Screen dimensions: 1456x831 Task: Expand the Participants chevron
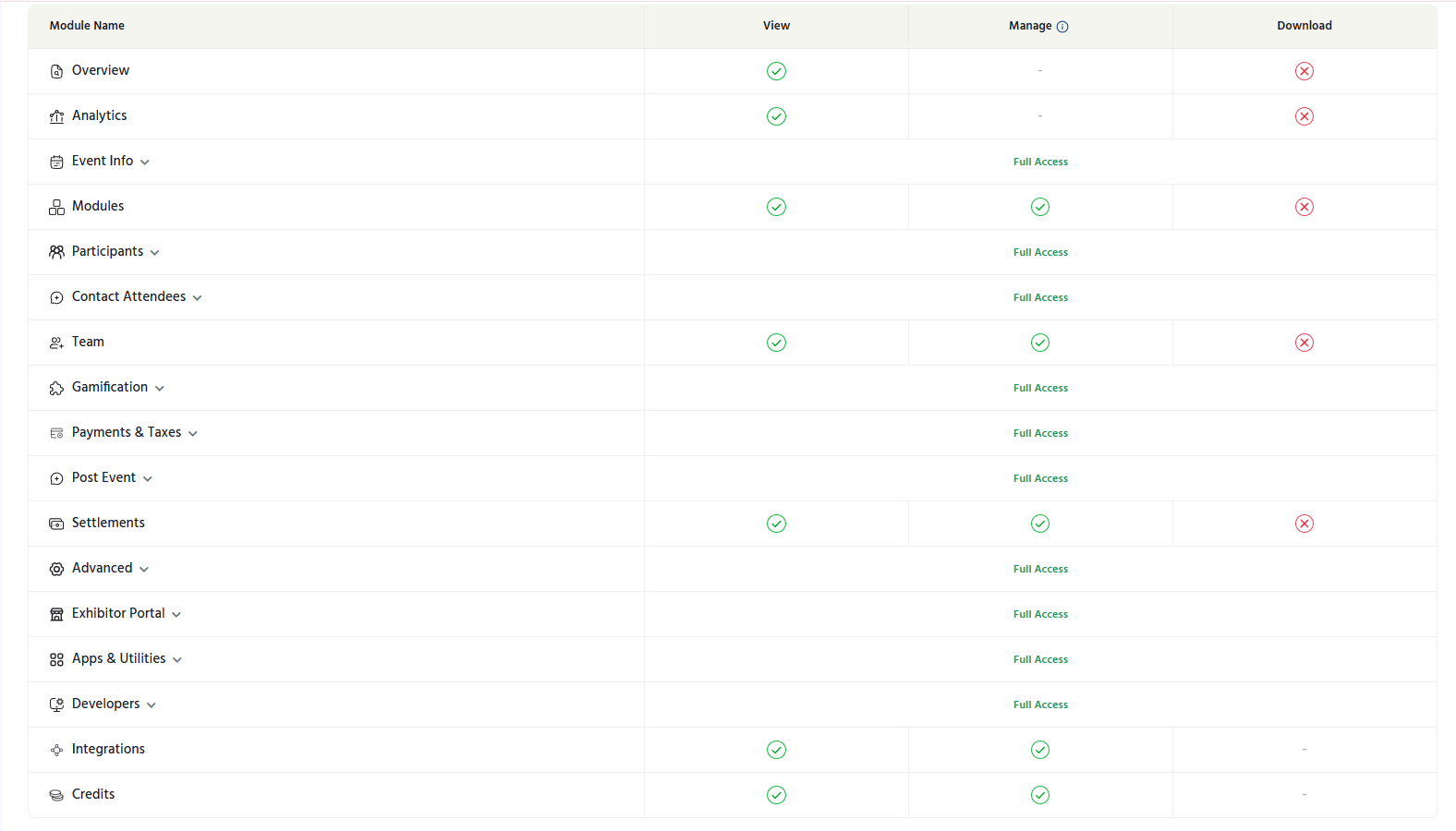click(154, 253)
